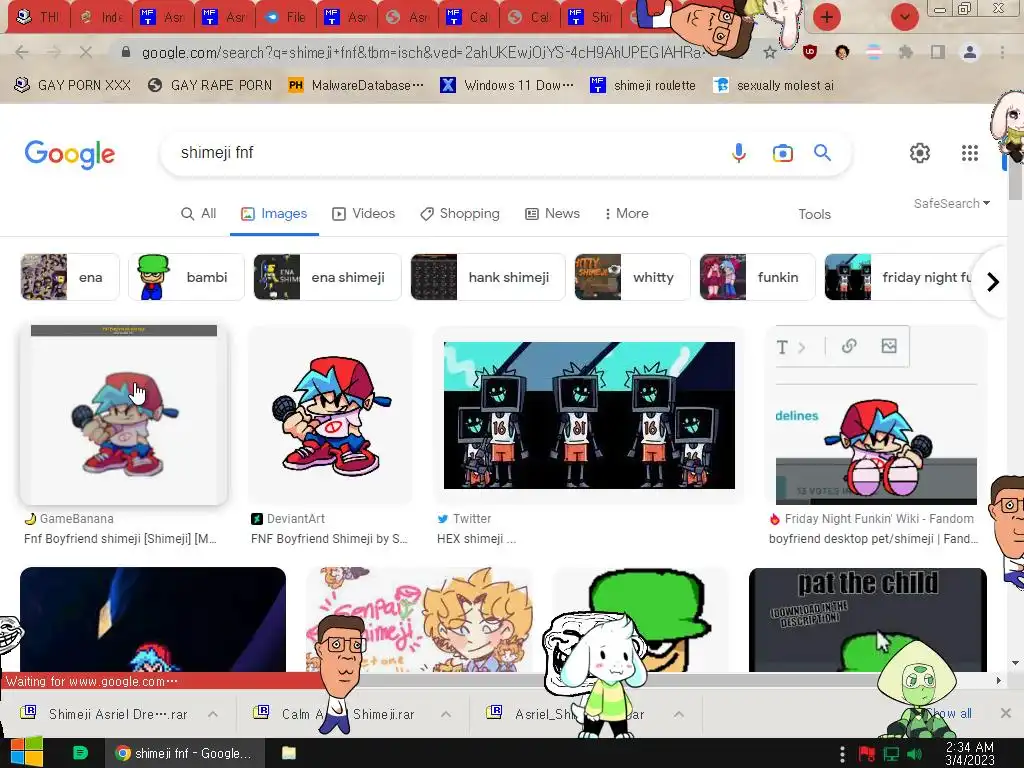Image resolution: width=1024 pixels, height=768 pixels.
Task: Open the Google apps grid
Action: [970, 153]
